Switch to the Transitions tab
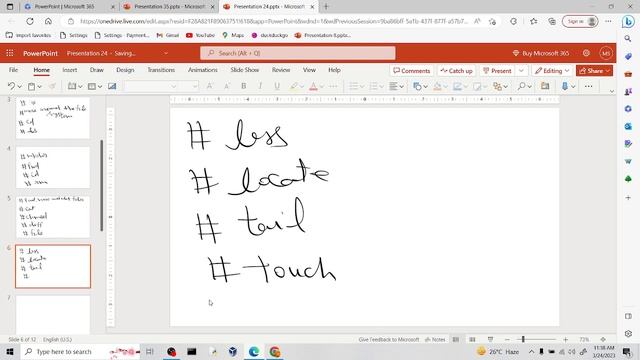Screen dimensions: 640x360 161,70
